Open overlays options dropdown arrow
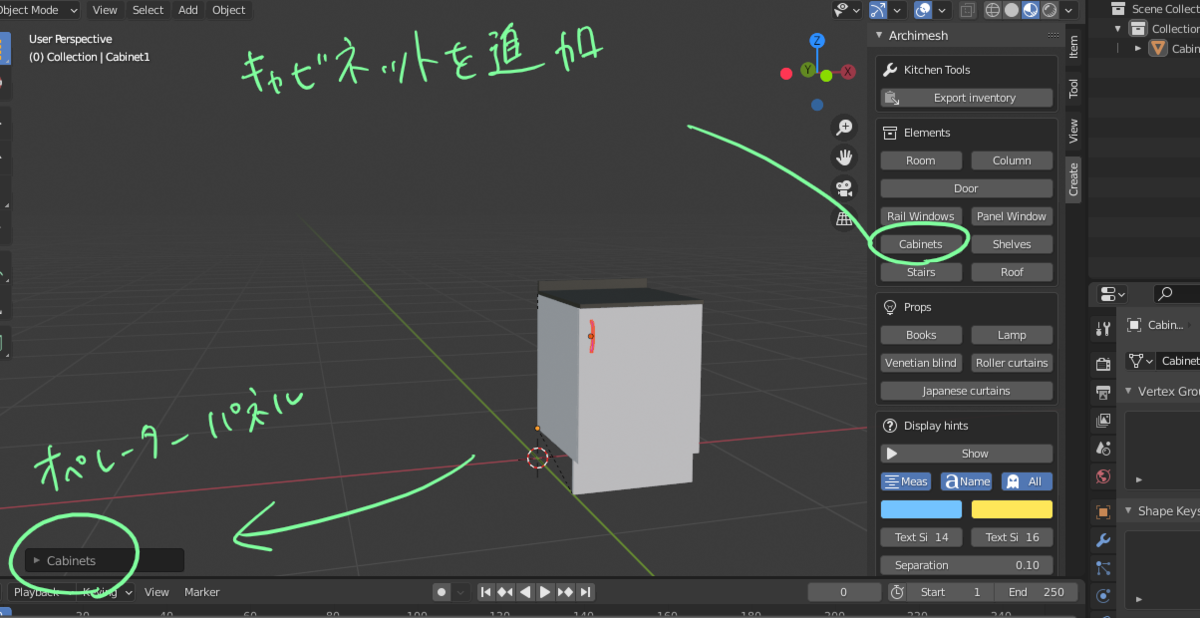Screen dimensions: 1200x618 pos(942,10)
